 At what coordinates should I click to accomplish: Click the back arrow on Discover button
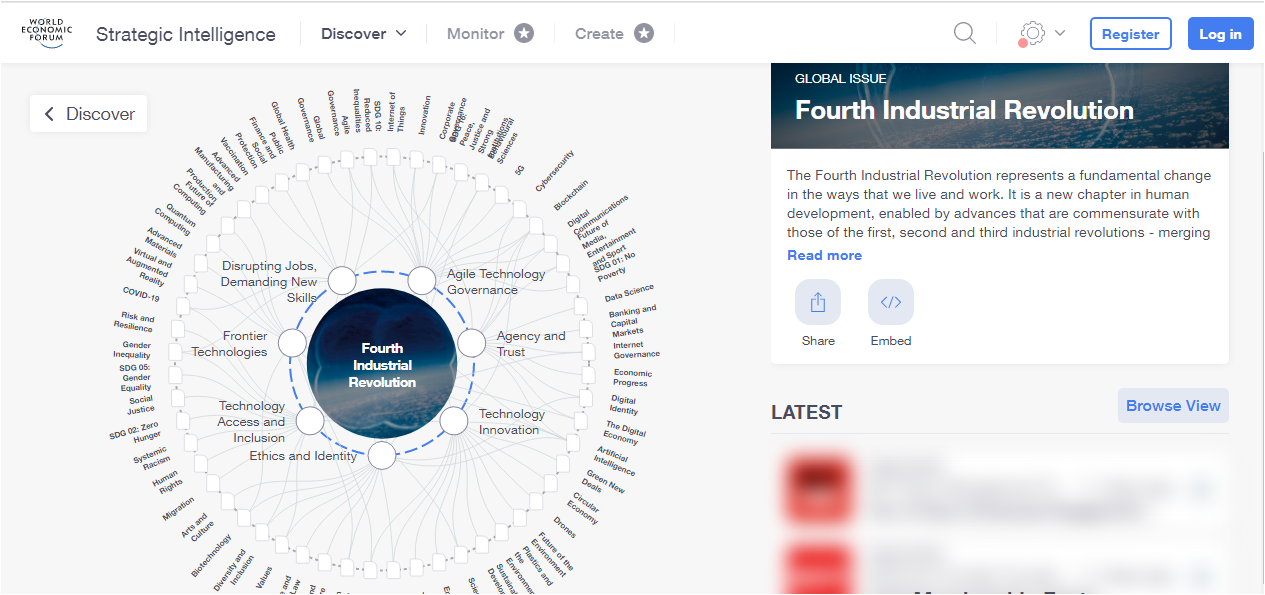click(x=49, y=114)
